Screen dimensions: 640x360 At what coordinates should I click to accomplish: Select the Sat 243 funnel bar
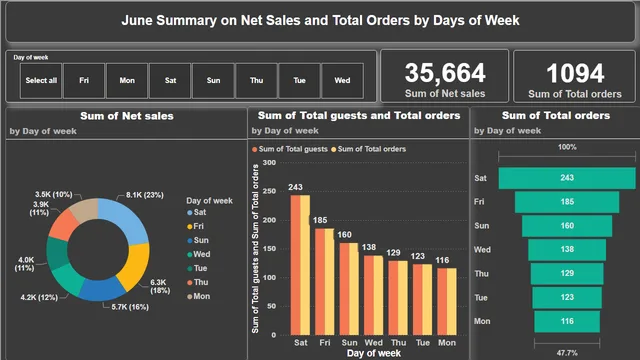[x=567, y=178]
